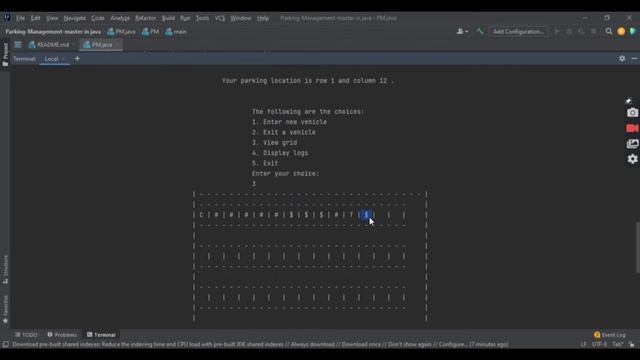Click PM.java breadcrumb in navigation bar
Image resolution: width=640 pixels, height=360 pixels.
pyautogui.click(x=121, y=31)
